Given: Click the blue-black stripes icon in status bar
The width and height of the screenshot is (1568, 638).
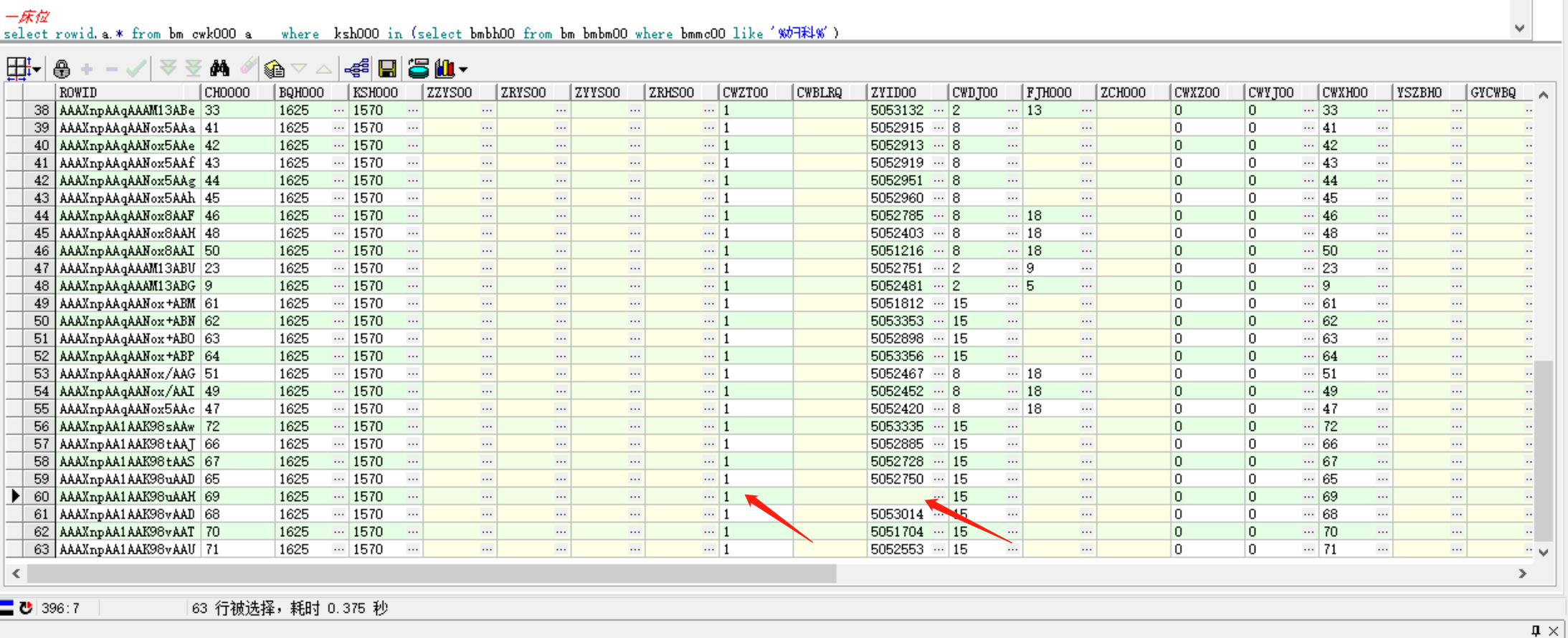Looking at the screenshot, I should 7,608.
